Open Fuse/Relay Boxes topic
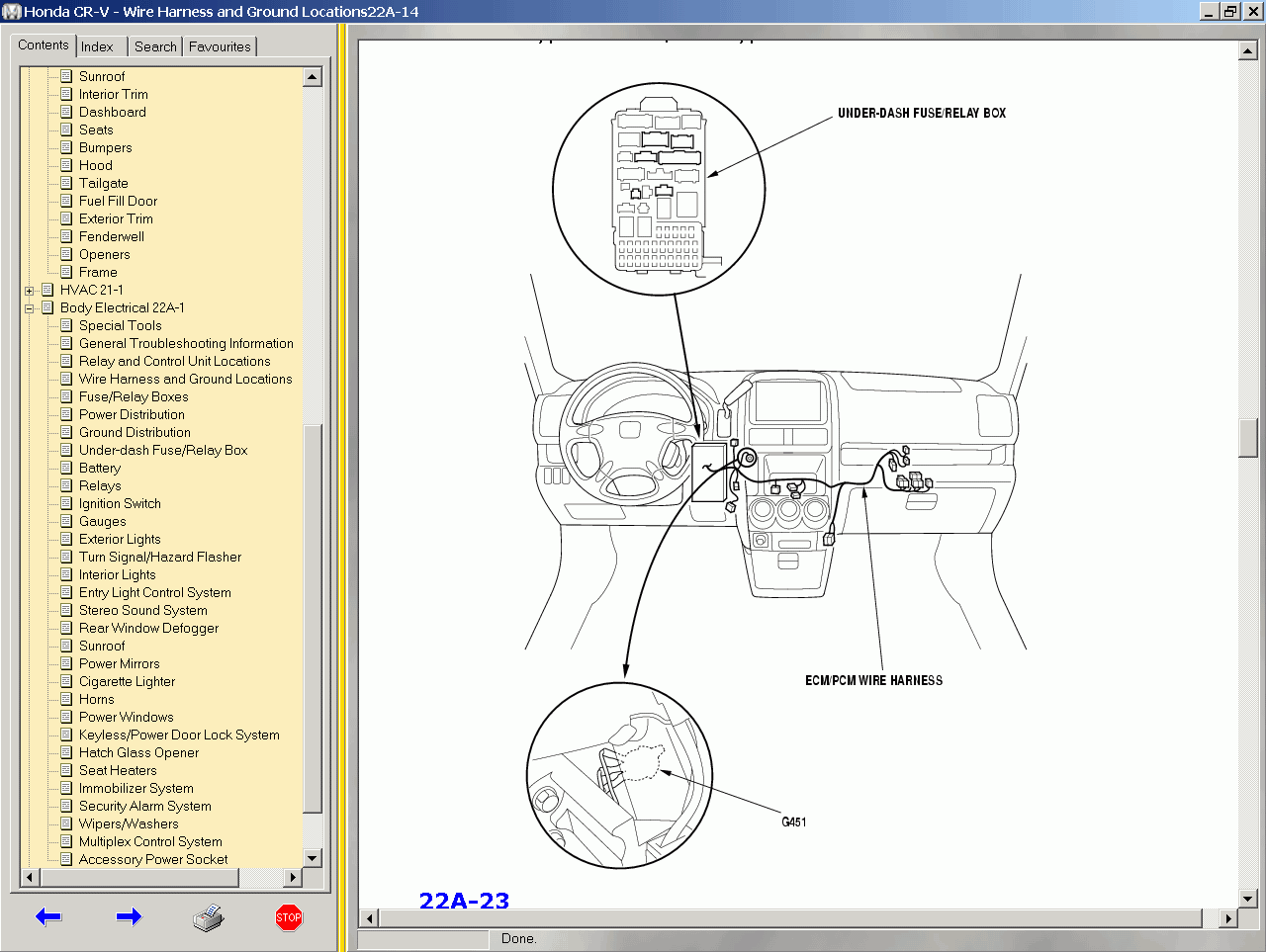The image size is (1266, 952). [134, 396]
